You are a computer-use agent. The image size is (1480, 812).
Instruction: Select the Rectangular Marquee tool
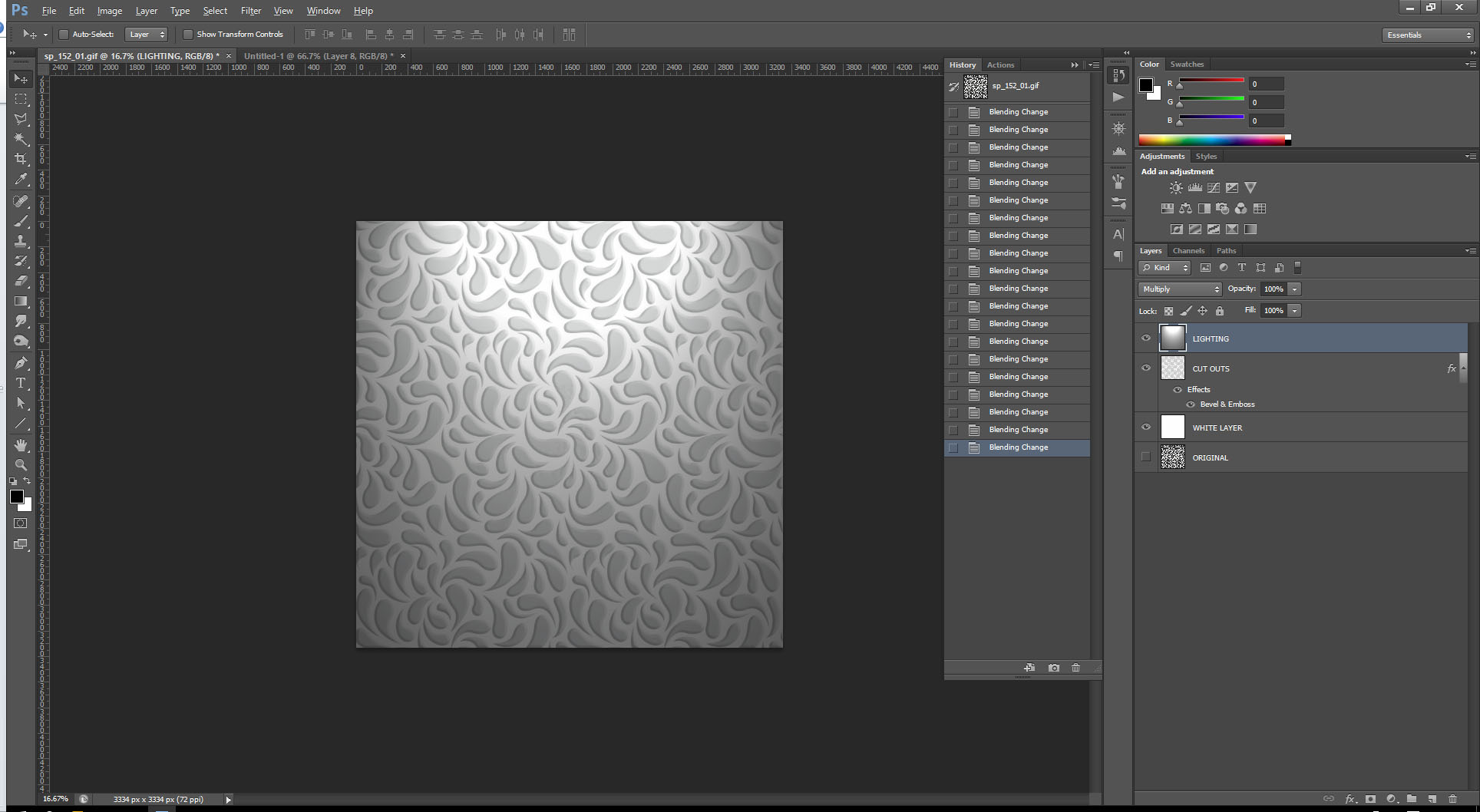(x=21, y=99)
